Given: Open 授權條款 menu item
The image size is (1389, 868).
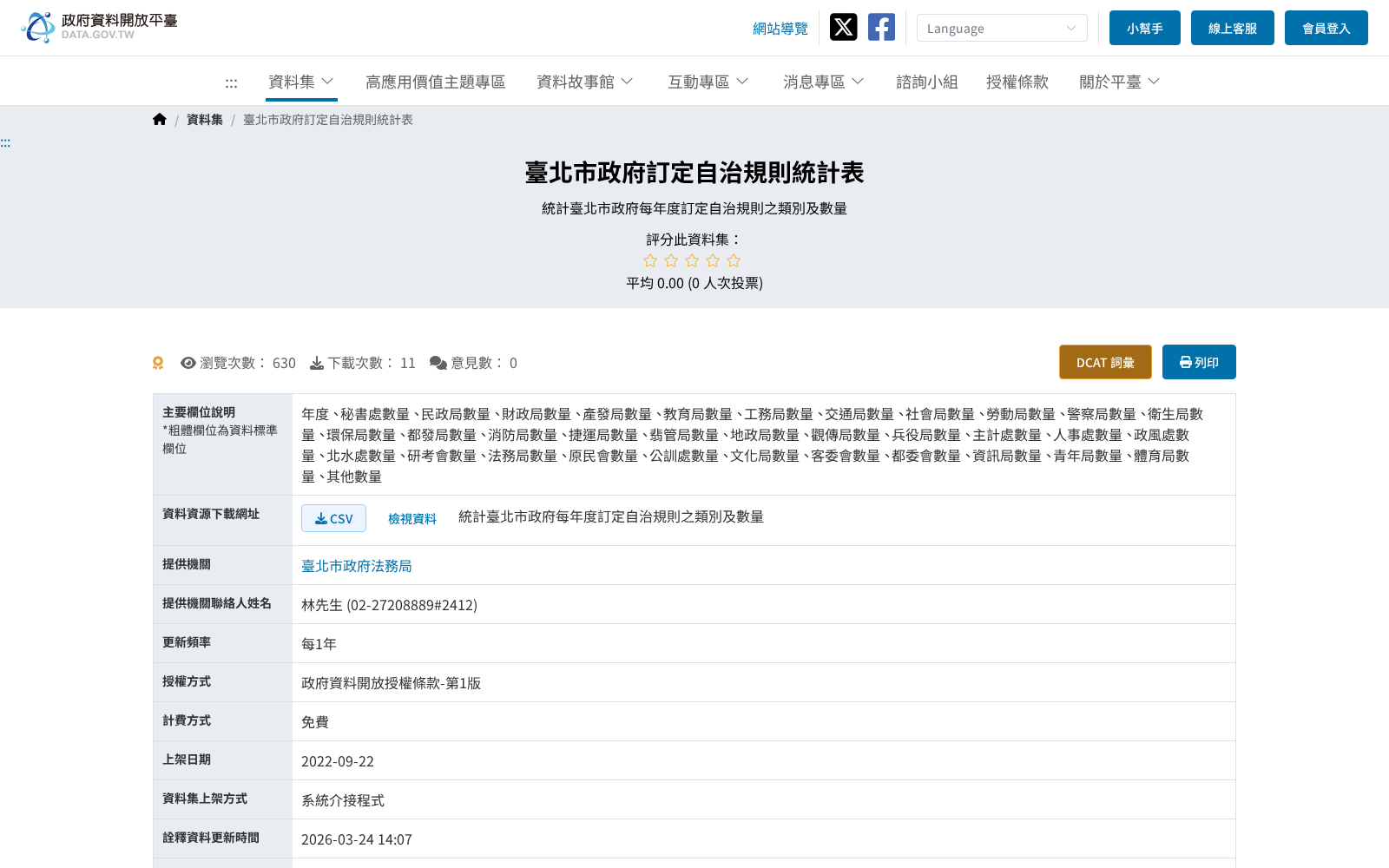Looking at the screenshot, I should (x=1017, y=82).
